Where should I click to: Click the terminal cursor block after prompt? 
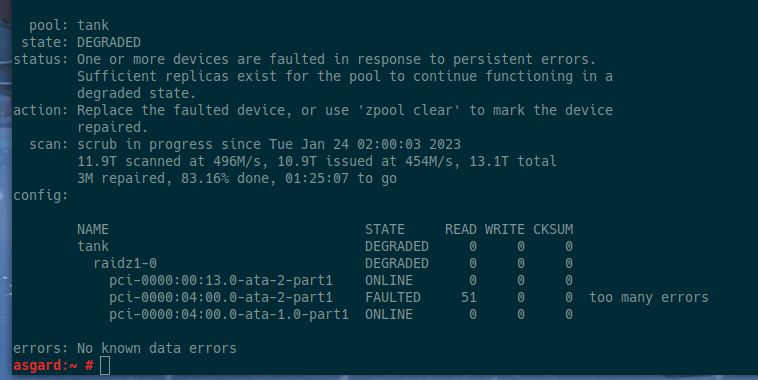105,365
